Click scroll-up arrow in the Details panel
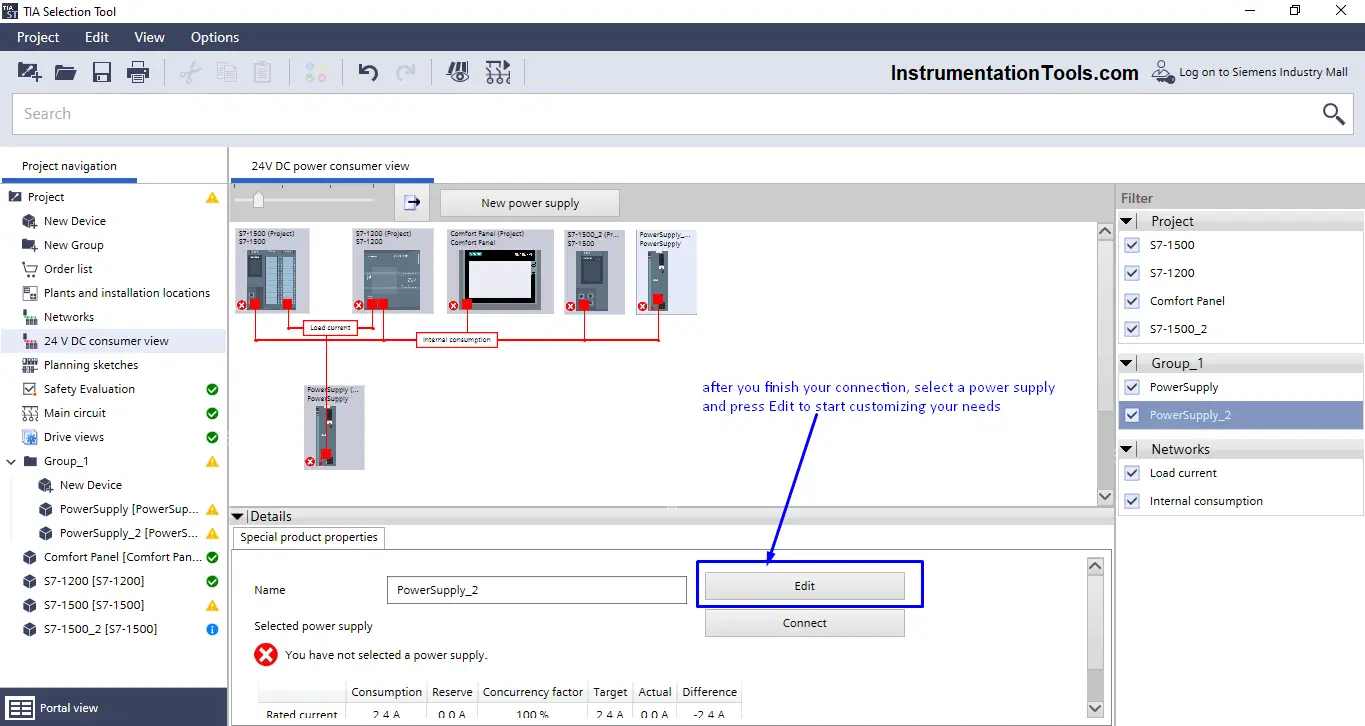This screenshot has height=726, width=1365. (1095, 567)
